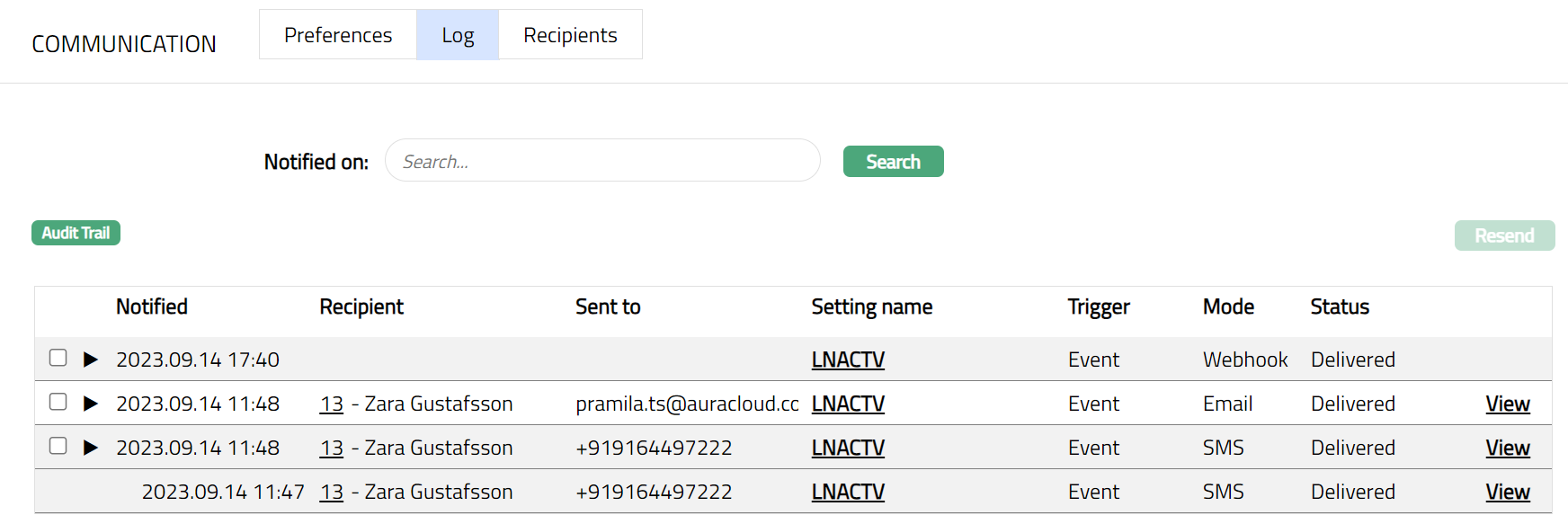Expand the 11:48 Email log row
Screen dimensions: 1568x524
(90, 404)
